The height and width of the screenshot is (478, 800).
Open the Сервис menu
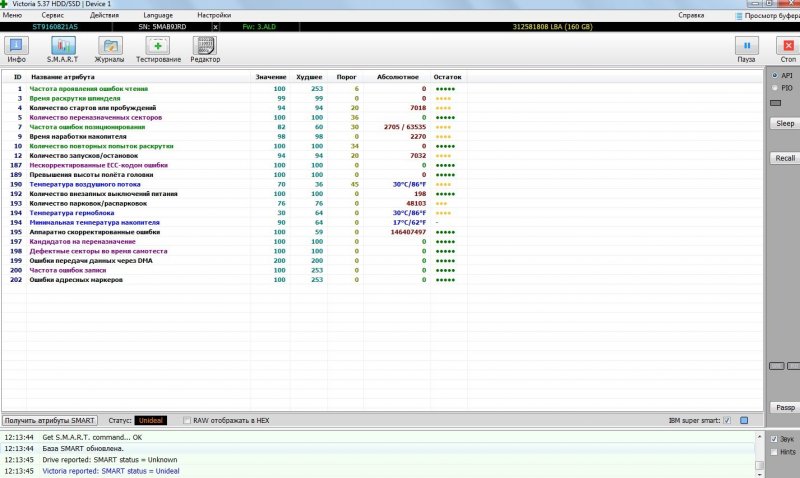tap(54, 16)
